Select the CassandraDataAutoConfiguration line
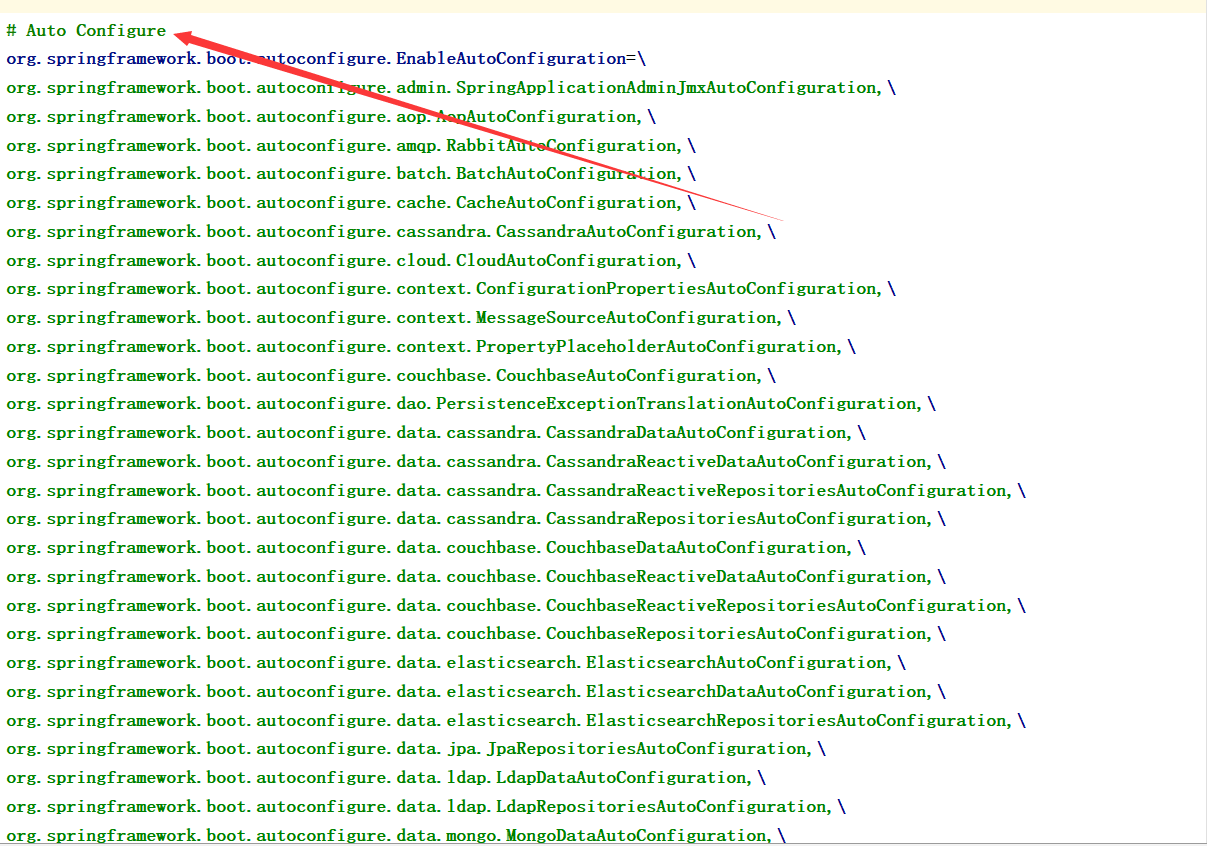This screenshot has height=846, width=1207. [x=436, y=433]
